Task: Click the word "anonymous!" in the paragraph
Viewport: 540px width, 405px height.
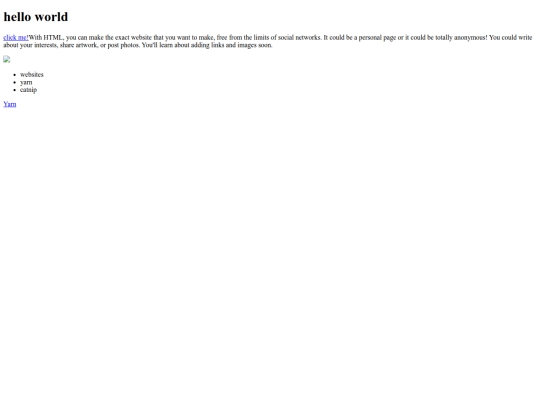Action: click(x=470, y=38)
